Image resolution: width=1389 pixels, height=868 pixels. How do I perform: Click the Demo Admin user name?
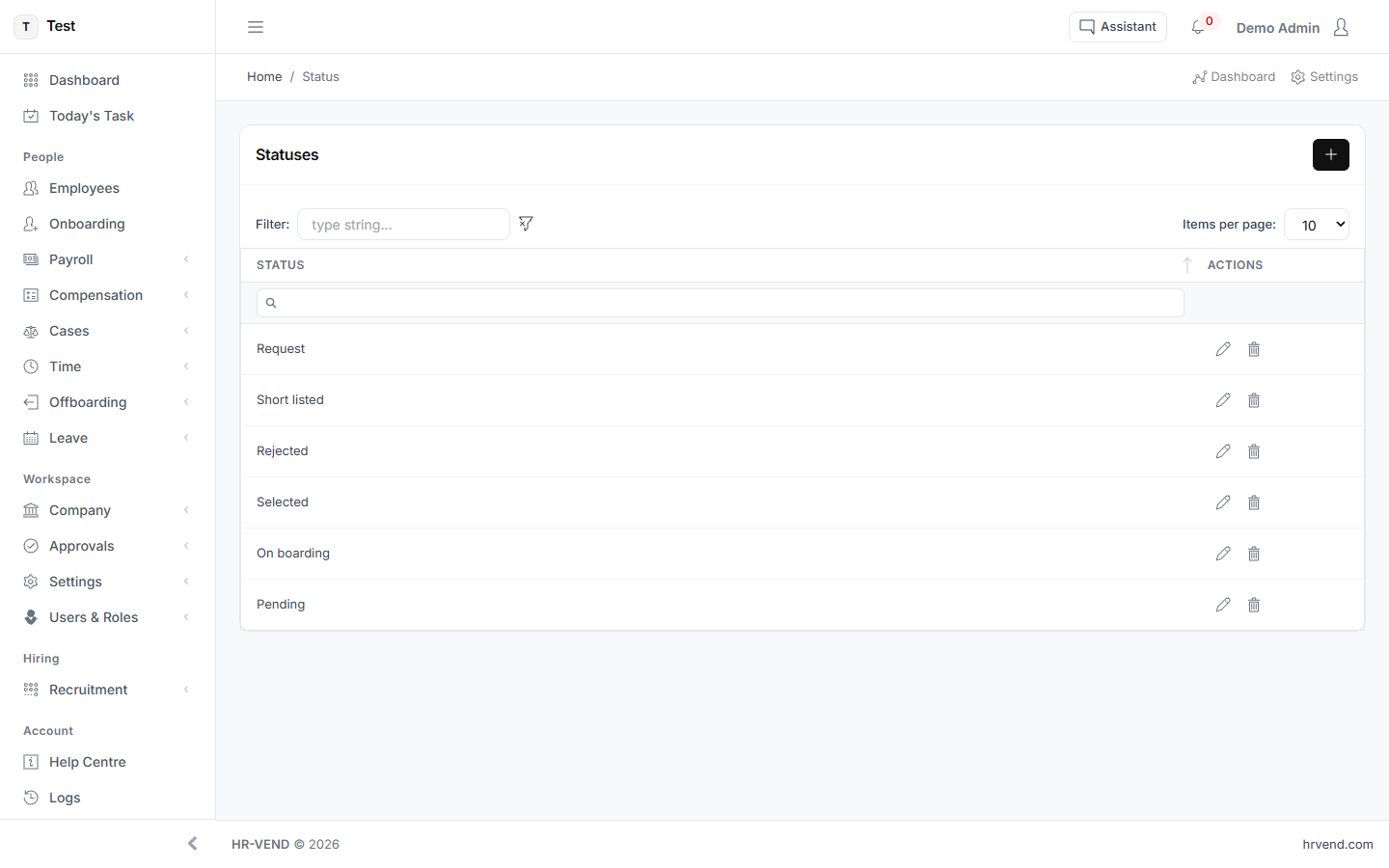1278,28
